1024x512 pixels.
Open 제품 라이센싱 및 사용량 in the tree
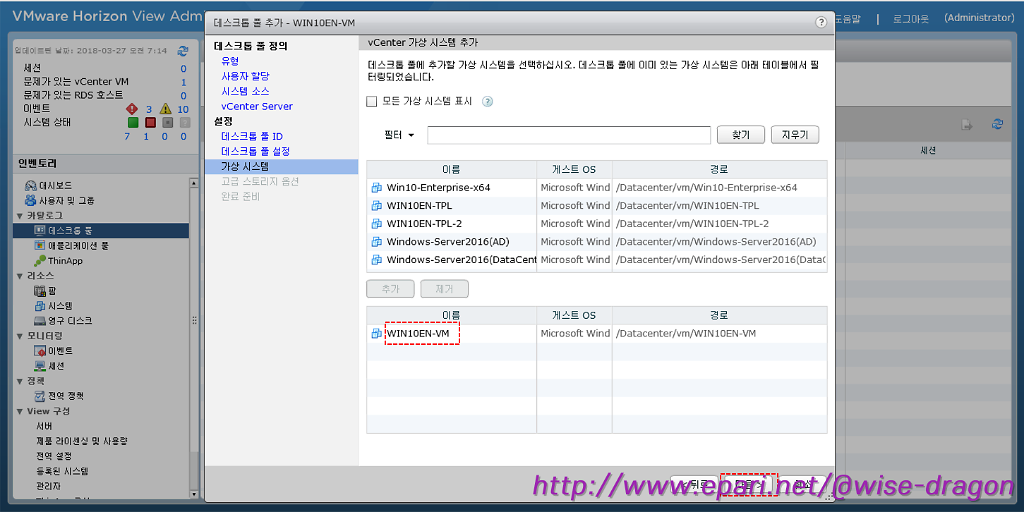pos(82,441)
